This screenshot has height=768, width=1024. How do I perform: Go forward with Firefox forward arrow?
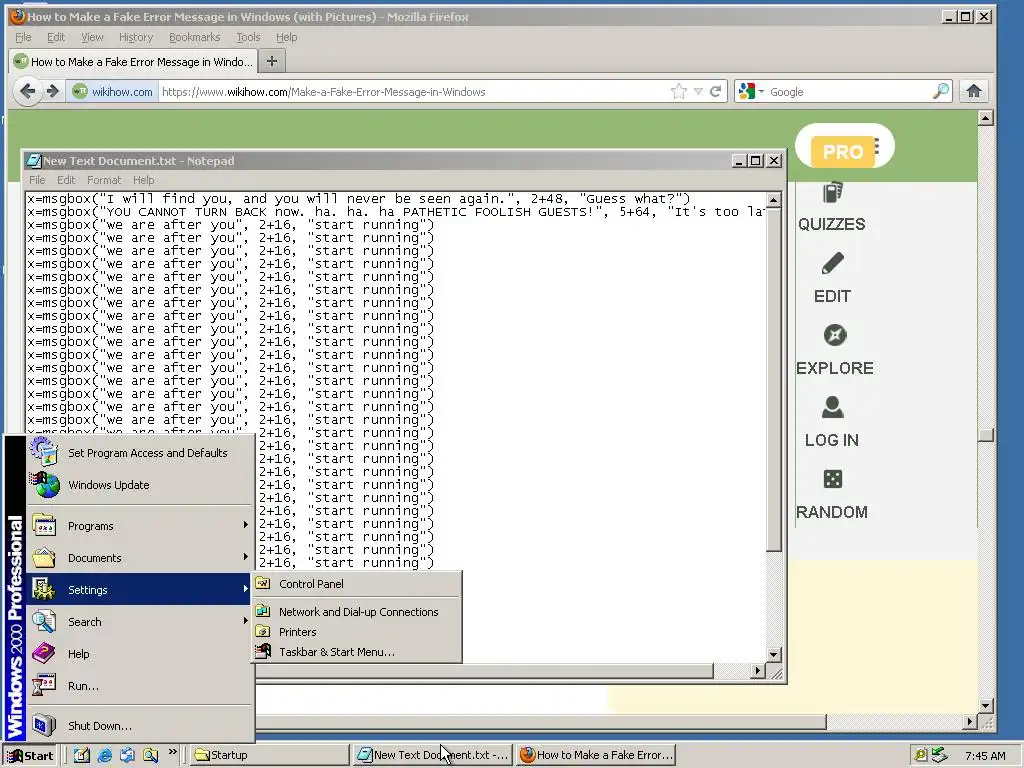pyautogui.click(x=53, y=91)
